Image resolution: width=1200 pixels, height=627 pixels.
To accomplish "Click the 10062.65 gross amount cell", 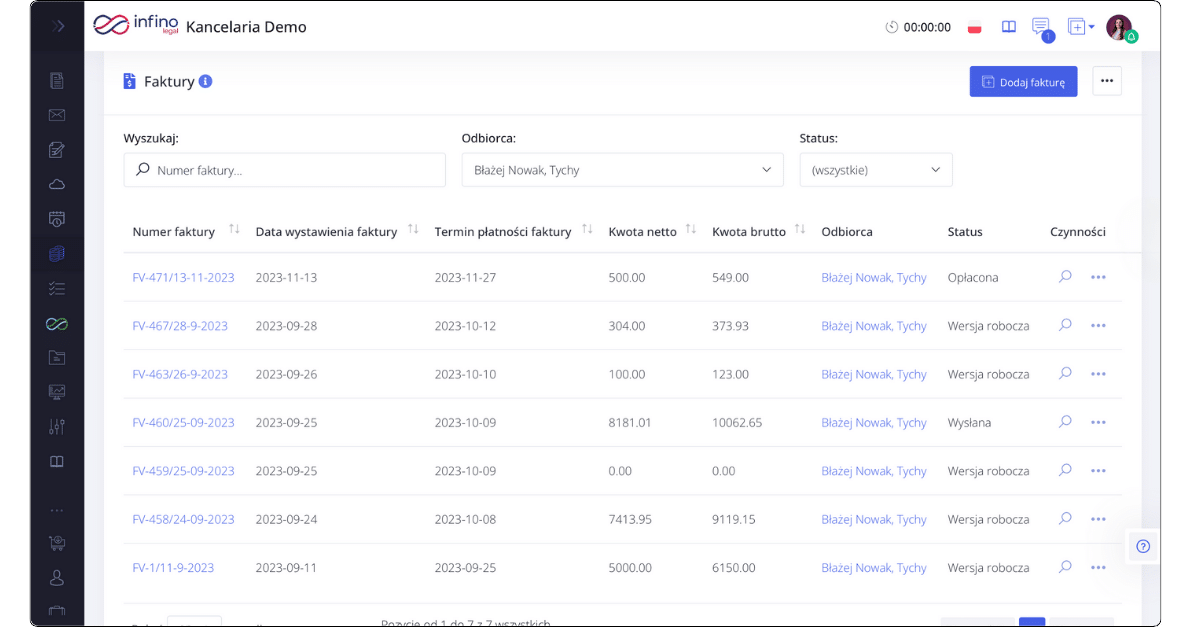I will [x=737, y=423].
